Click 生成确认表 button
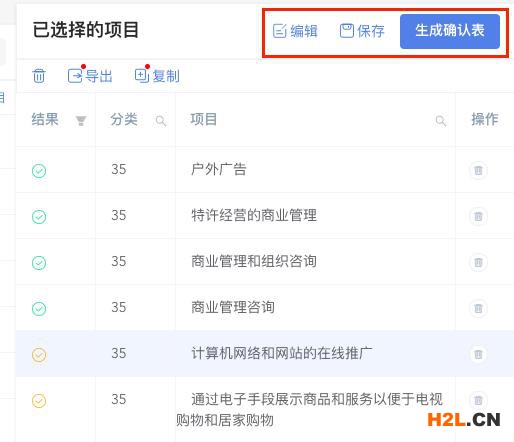Image resolution: width=514 pixels, height=442 pixels. 450,31
